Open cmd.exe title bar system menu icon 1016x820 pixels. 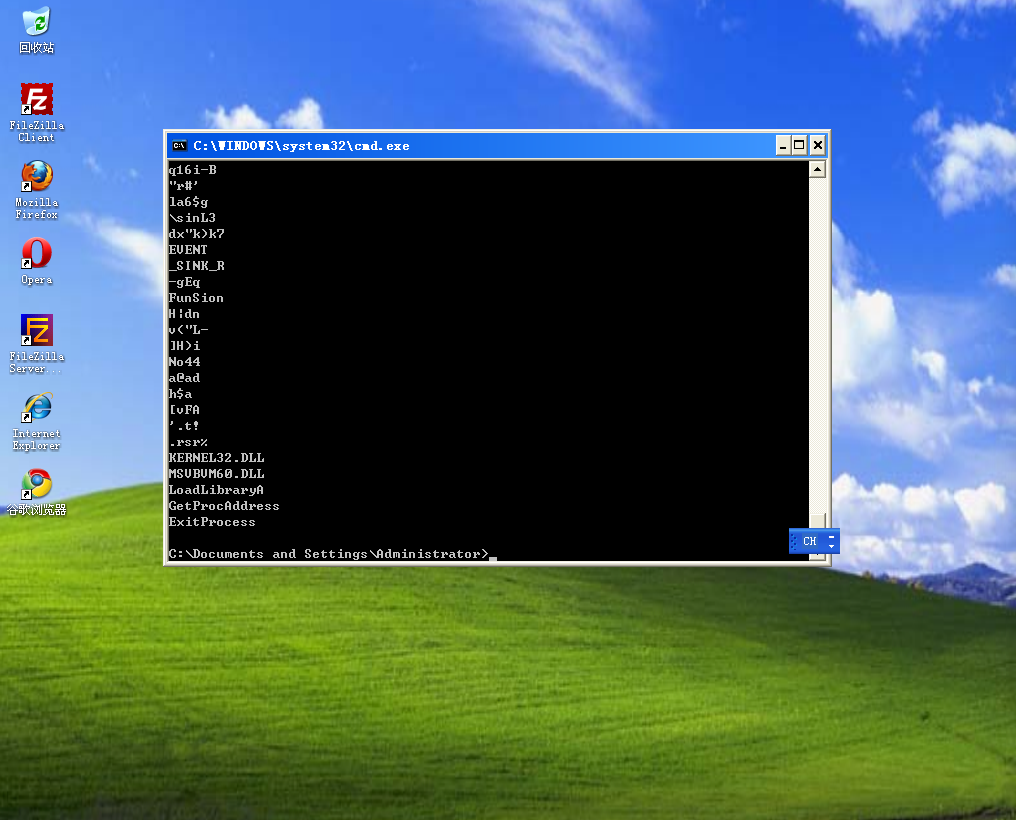179,146
